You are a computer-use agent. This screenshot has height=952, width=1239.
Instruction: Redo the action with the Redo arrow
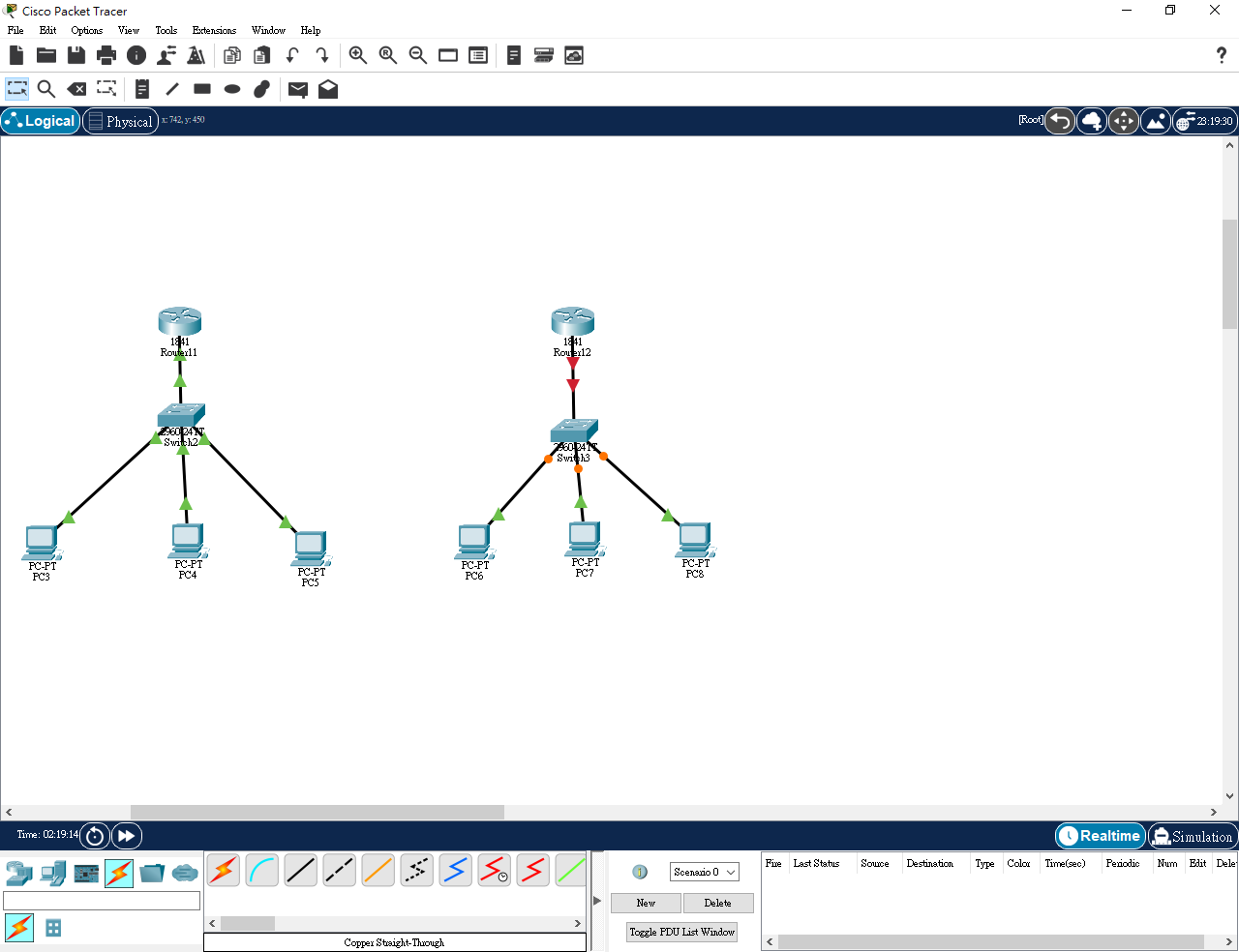(322, 55)
